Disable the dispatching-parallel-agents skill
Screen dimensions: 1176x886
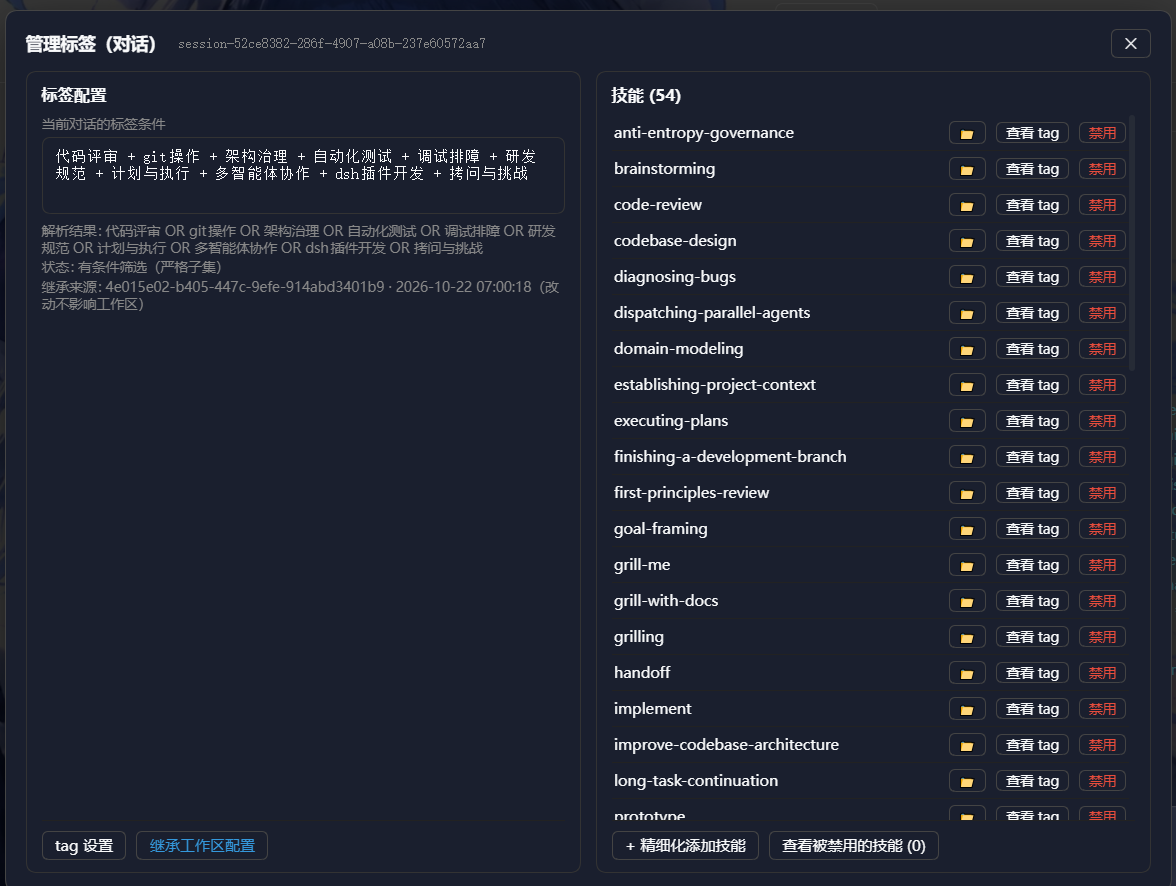1102,314
